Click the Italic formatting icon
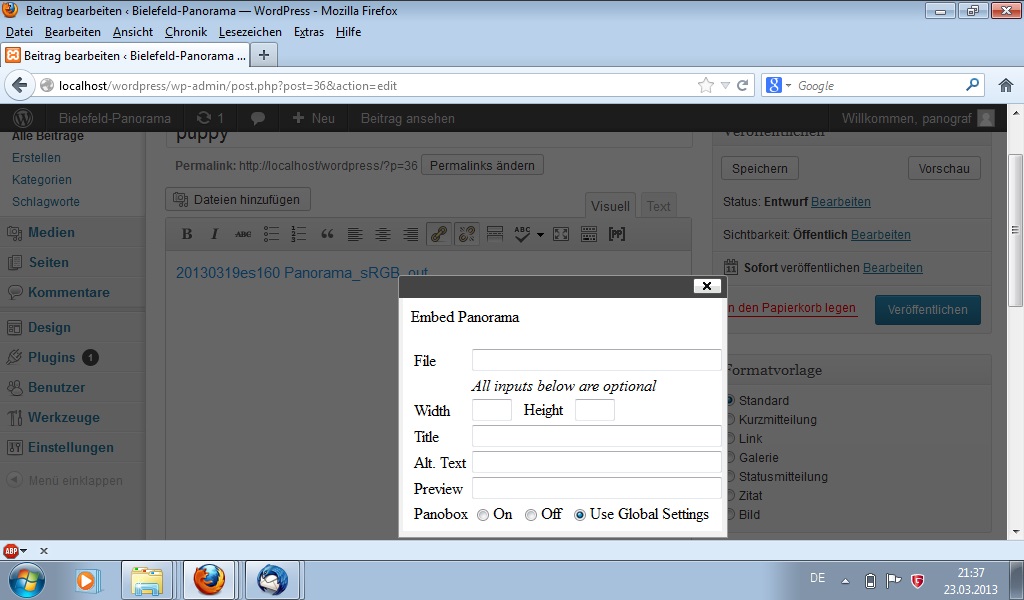Image resolution: width=1024 pixels, height=600 pixels. [x=214, y=234]
